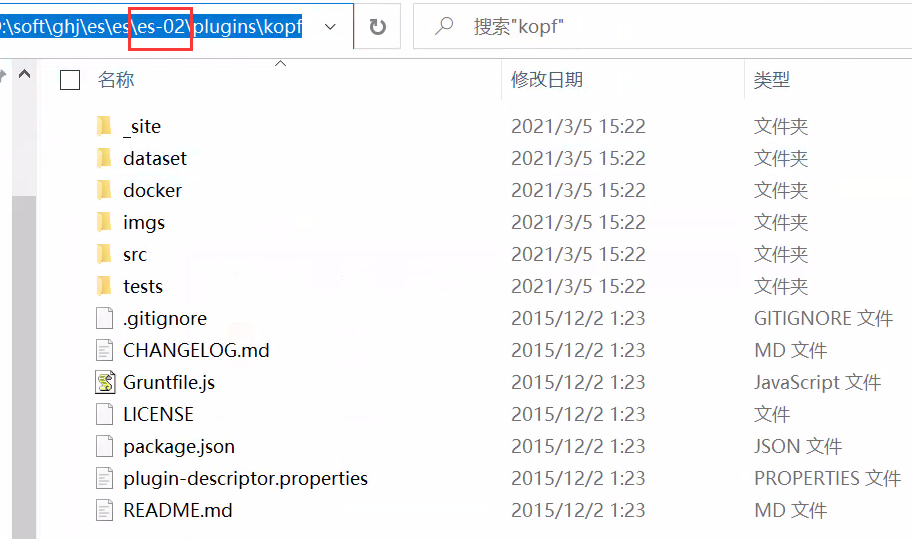Select the README.md file name
Viewport: 912px width, 539px height.
177,510
